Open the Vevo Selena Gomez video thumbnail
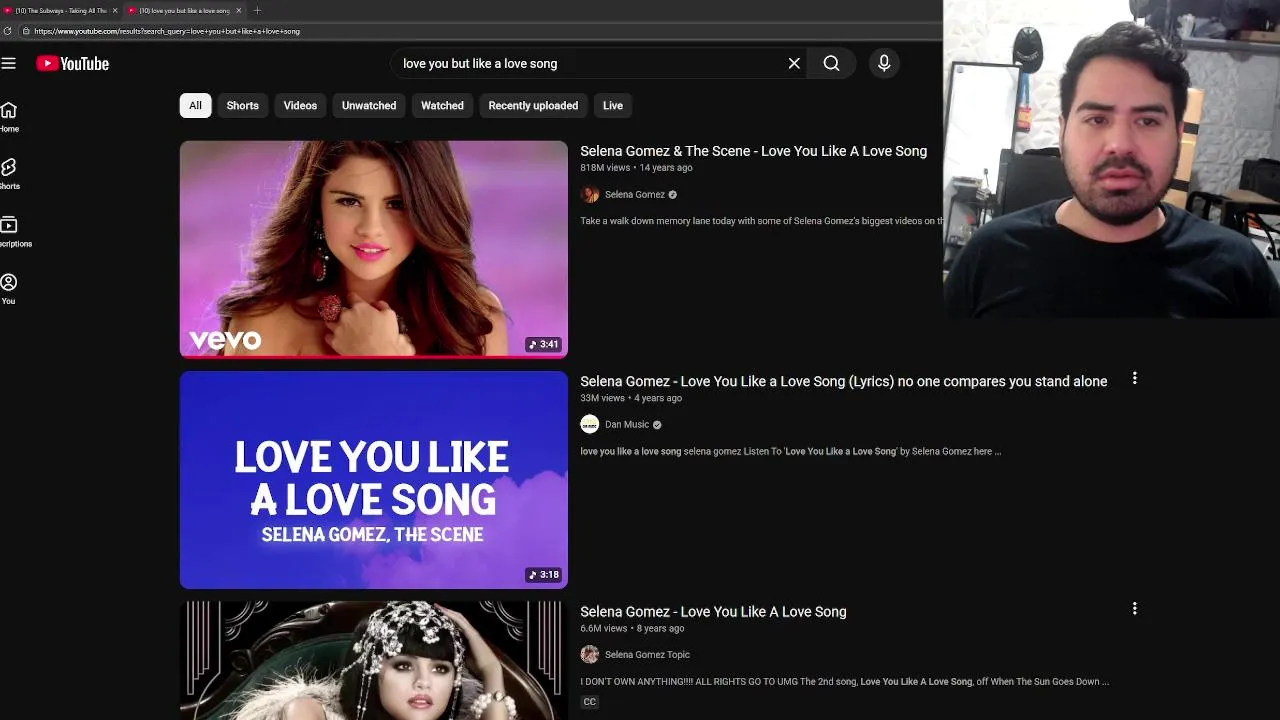Screen dimensions: 1280x720 pos(374,249)
